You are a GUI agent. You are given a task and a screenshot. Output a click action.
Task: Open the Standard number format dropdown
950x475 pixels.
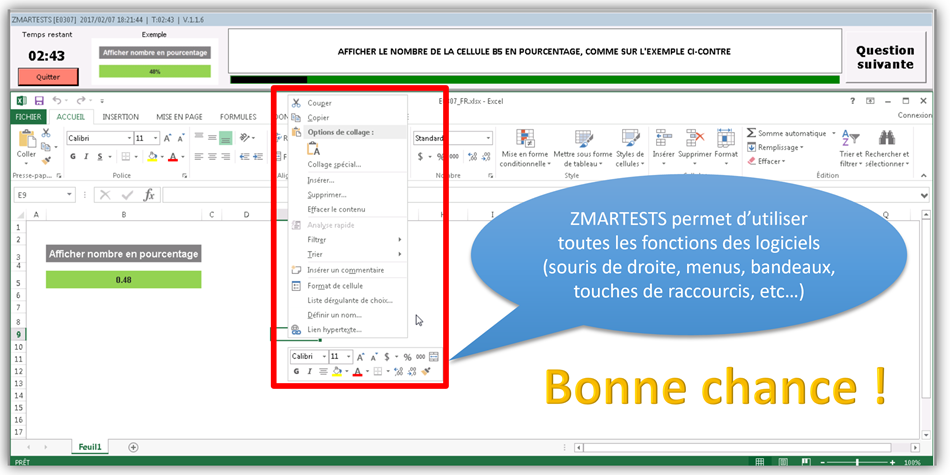click(488, 138)
